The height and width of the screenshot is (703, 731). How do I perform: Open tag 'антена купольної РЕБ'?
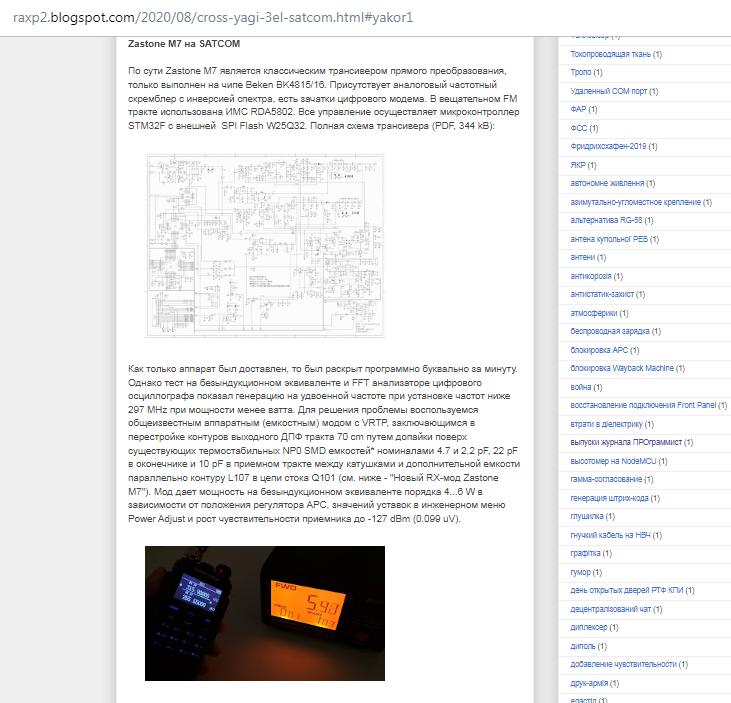click(609, 239)
